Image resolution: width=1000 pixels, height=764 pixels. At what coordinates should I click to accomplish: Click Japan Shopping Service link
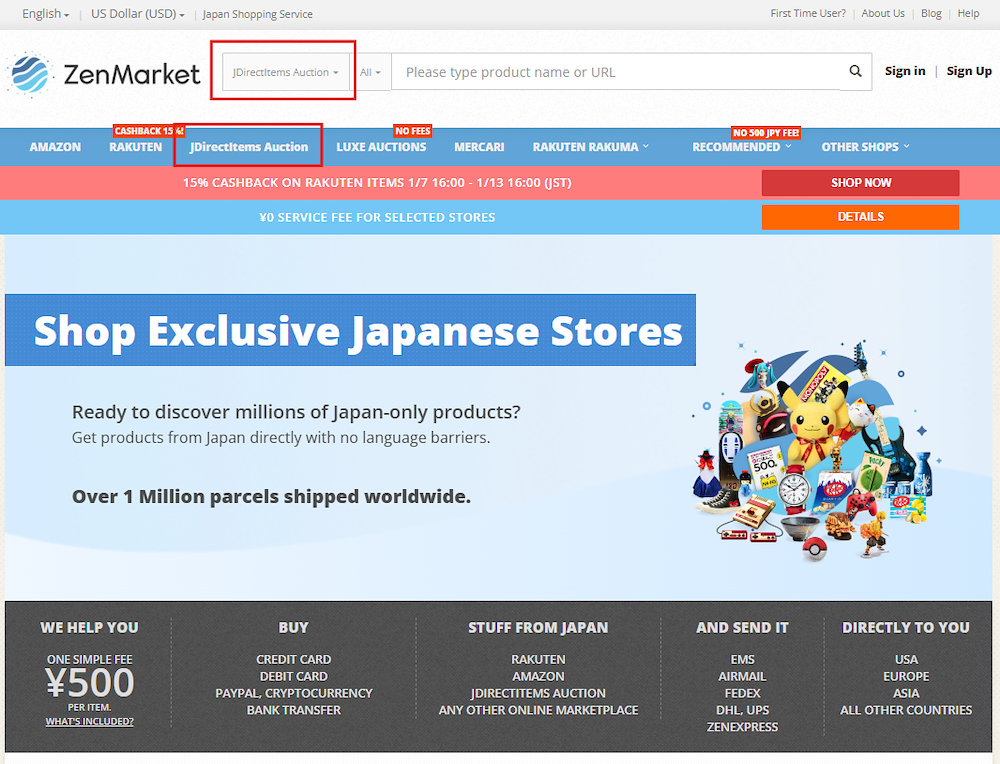(x=258, y=14)
